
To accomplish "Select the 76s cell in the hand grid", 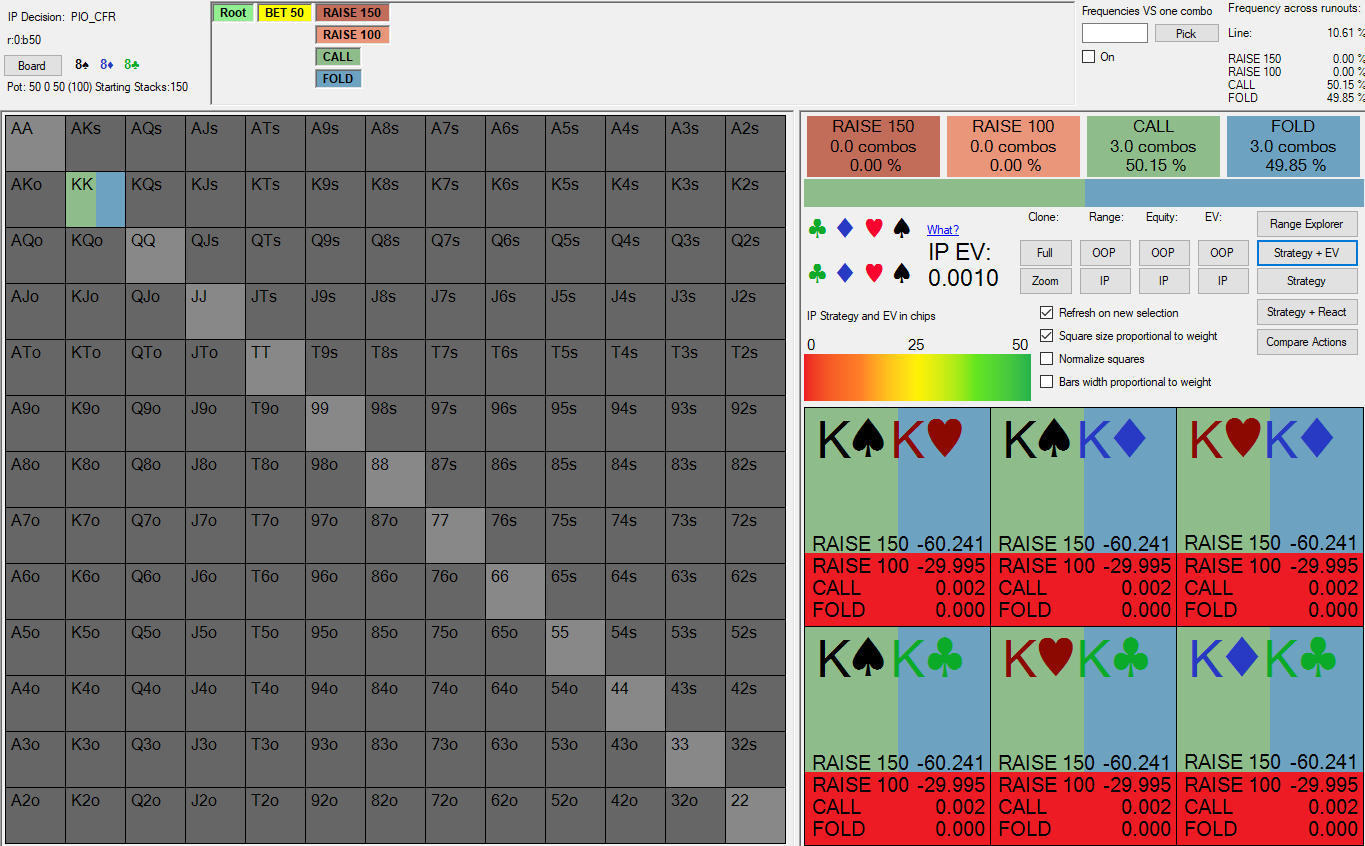I will coord(515,535).
